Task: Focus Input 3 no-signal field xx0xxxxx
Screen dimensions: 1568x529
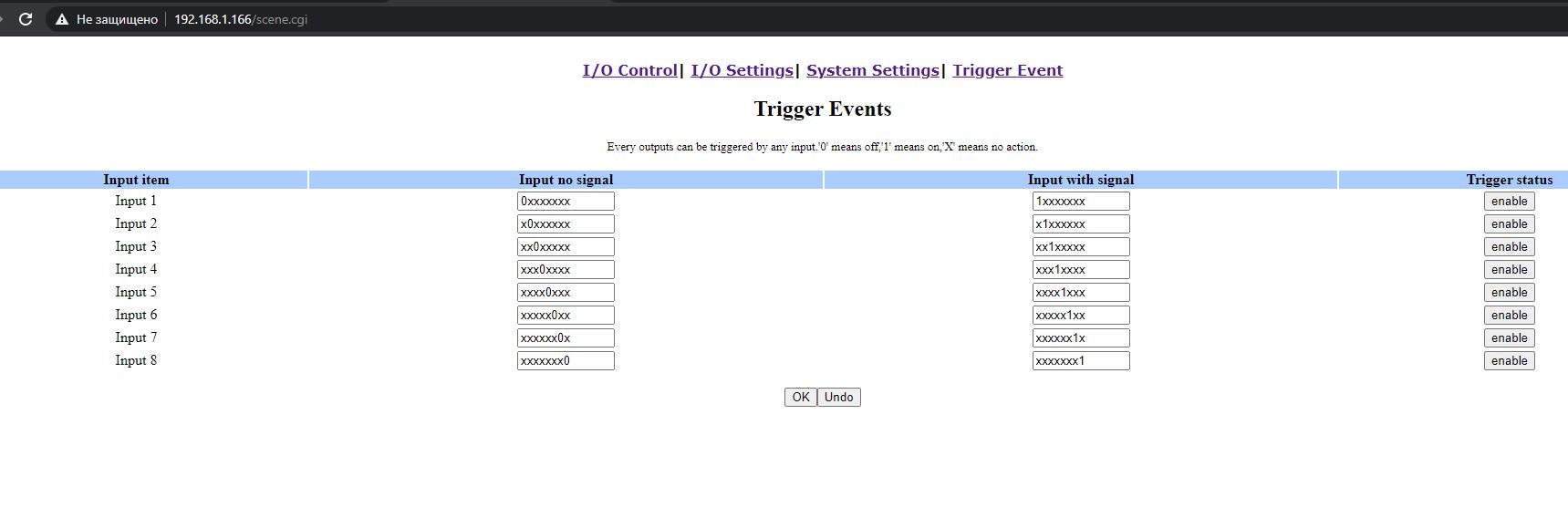Action: coord(566,246)
